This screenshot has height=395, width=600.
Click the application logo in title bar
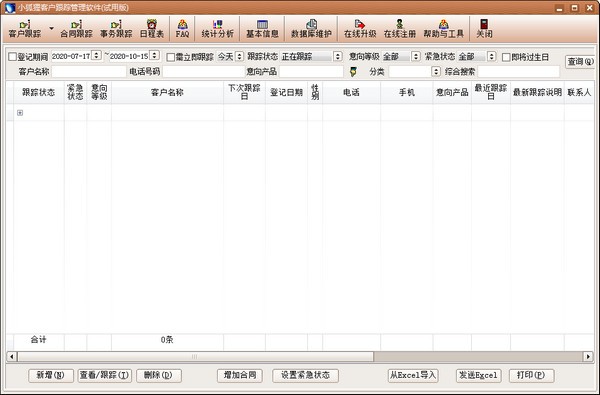point(10,8)
